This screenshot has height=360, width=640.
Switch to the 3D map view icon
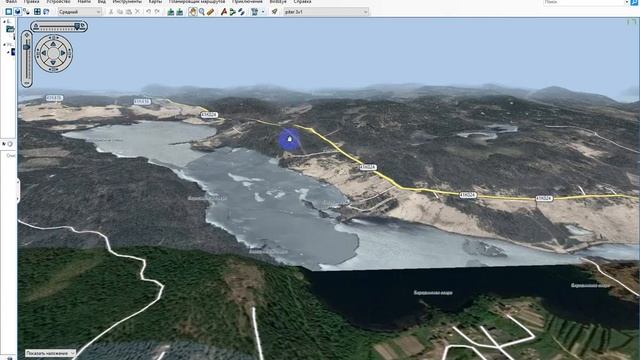pyautogui.click(x=18, y=12)
